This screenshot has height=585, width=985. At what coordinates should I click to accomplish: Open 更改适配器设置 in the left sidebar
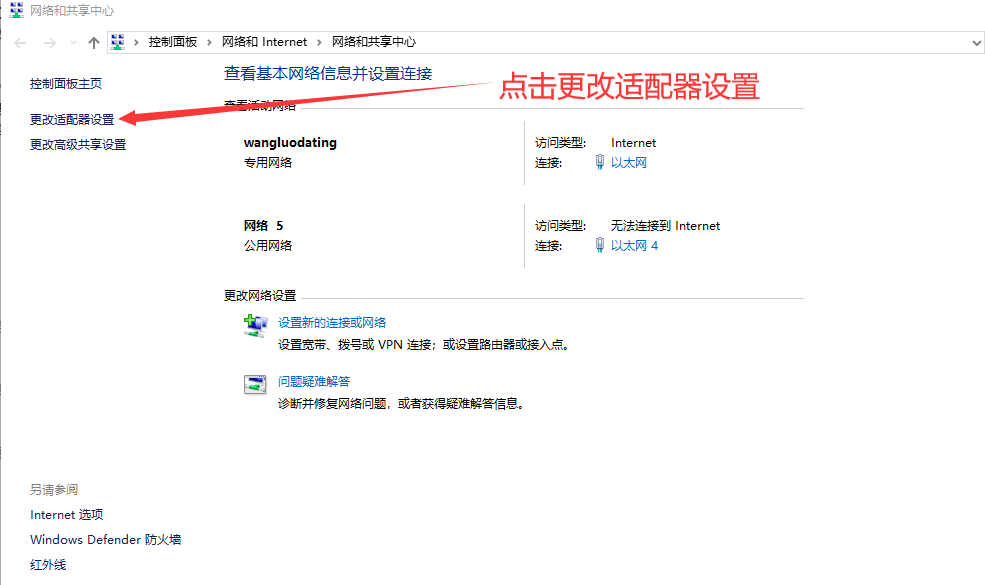[x=72, y=119]
